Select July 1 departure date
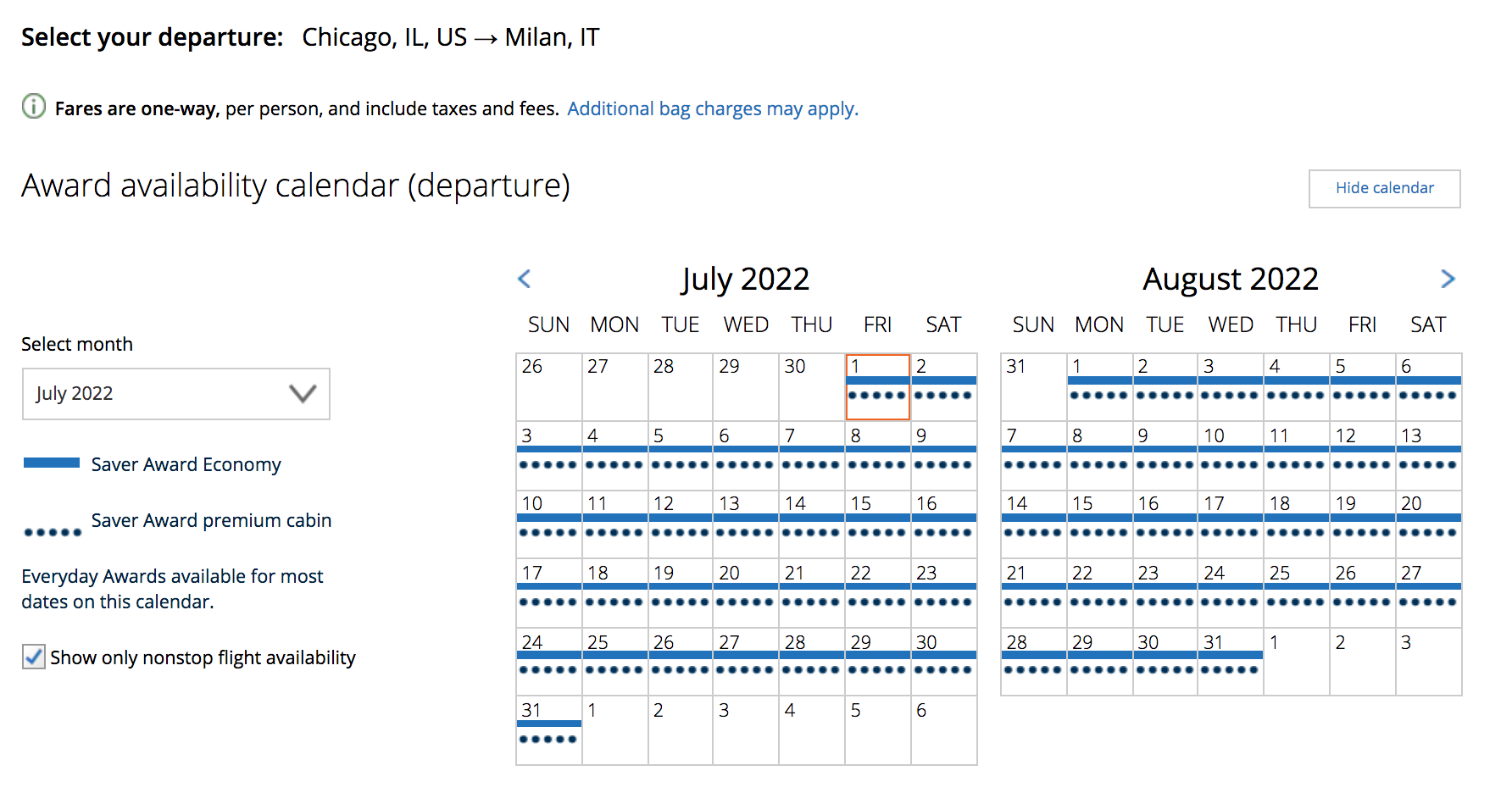 point(878,387)
